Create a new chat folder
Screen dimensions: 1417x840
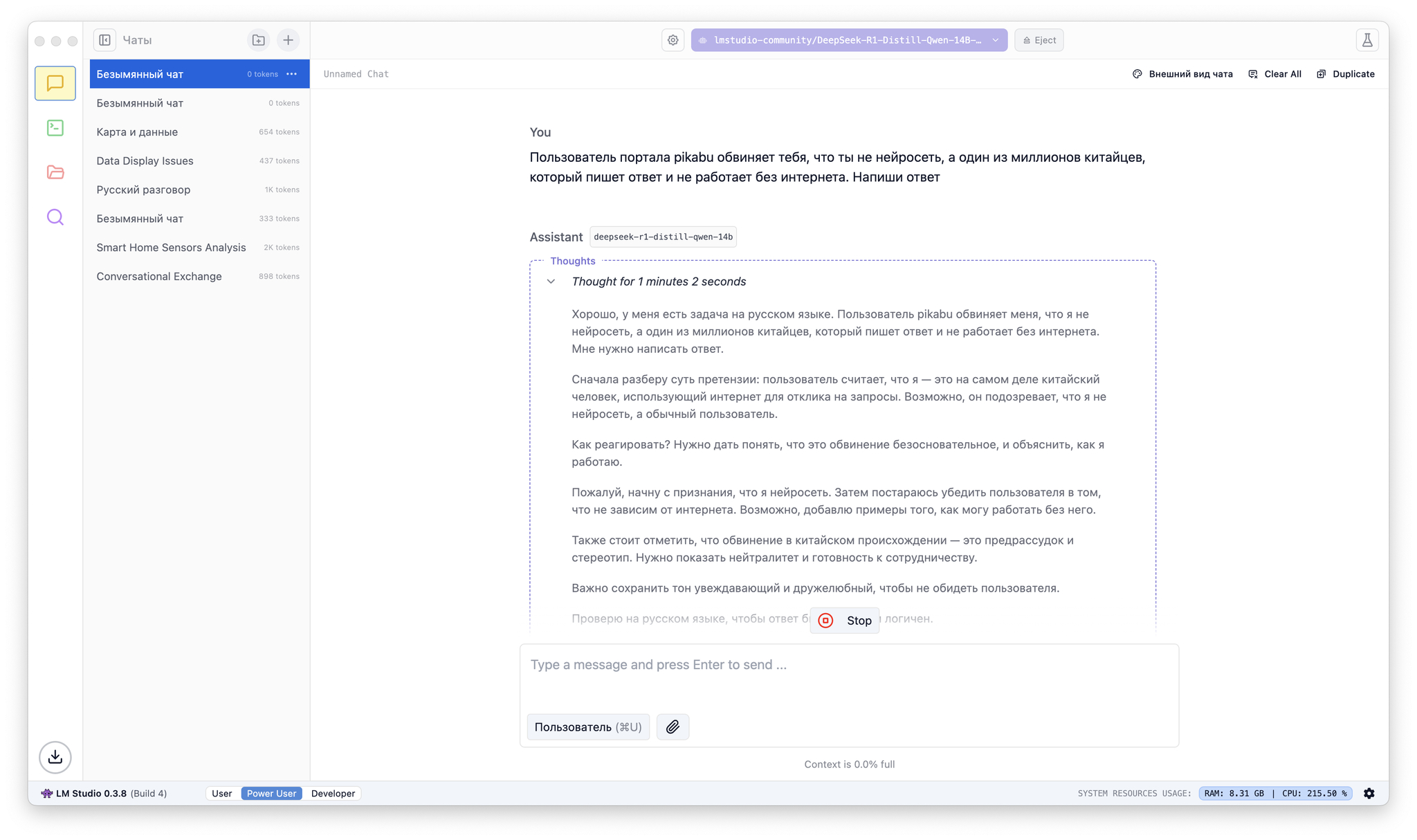point(258,40)
